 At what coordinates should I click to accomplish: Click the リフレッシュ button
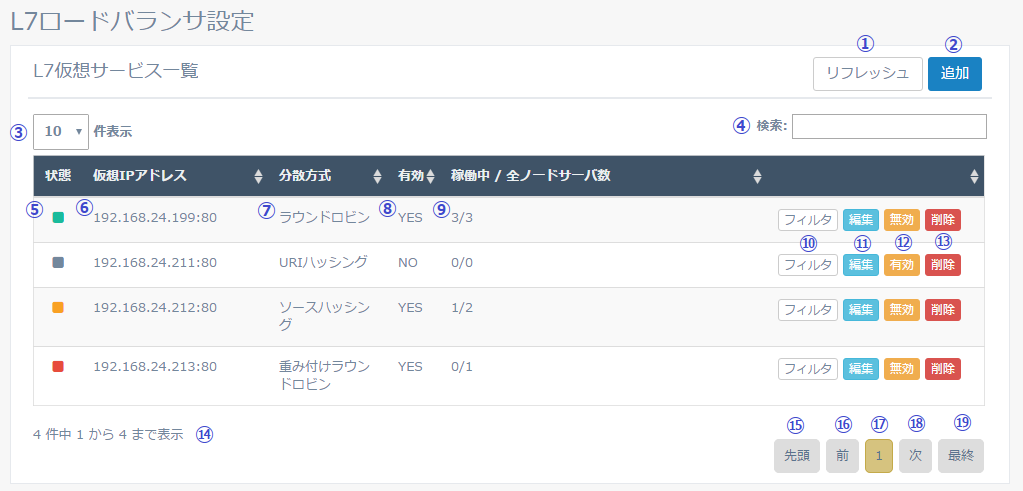tap(867, 74)
